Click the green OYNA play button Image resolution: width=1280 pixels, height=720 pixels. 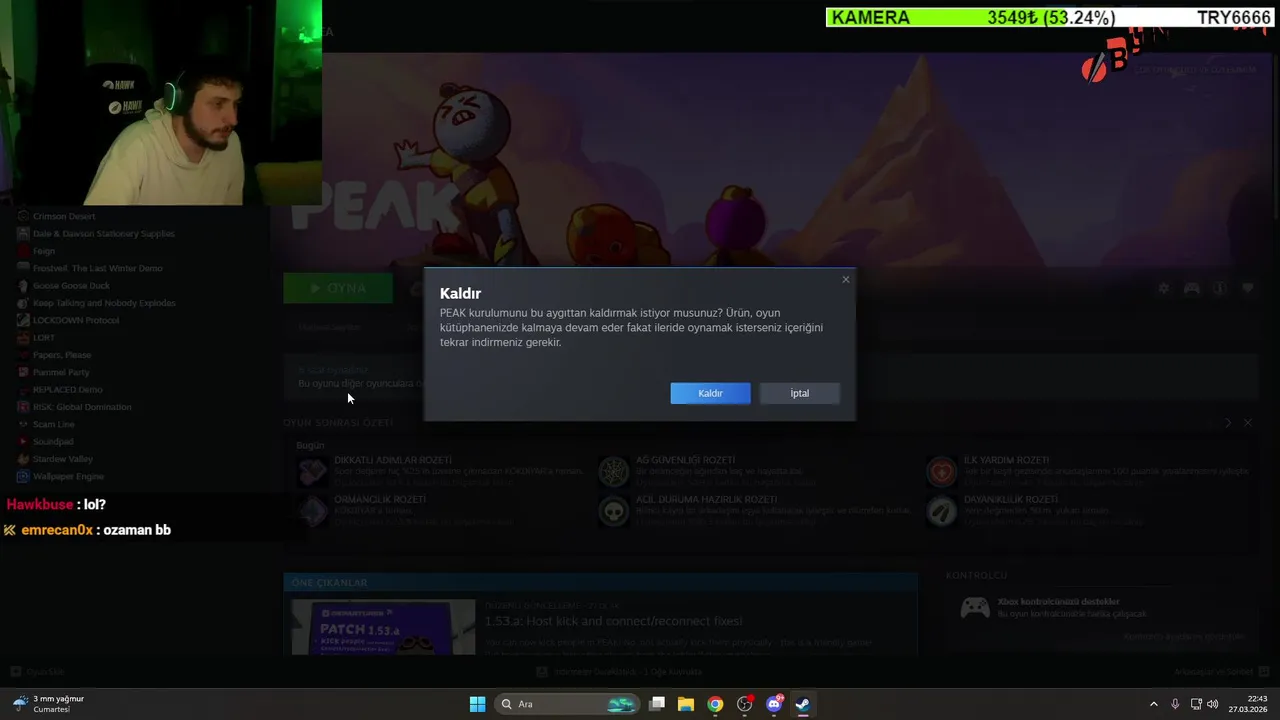(338, 288)
